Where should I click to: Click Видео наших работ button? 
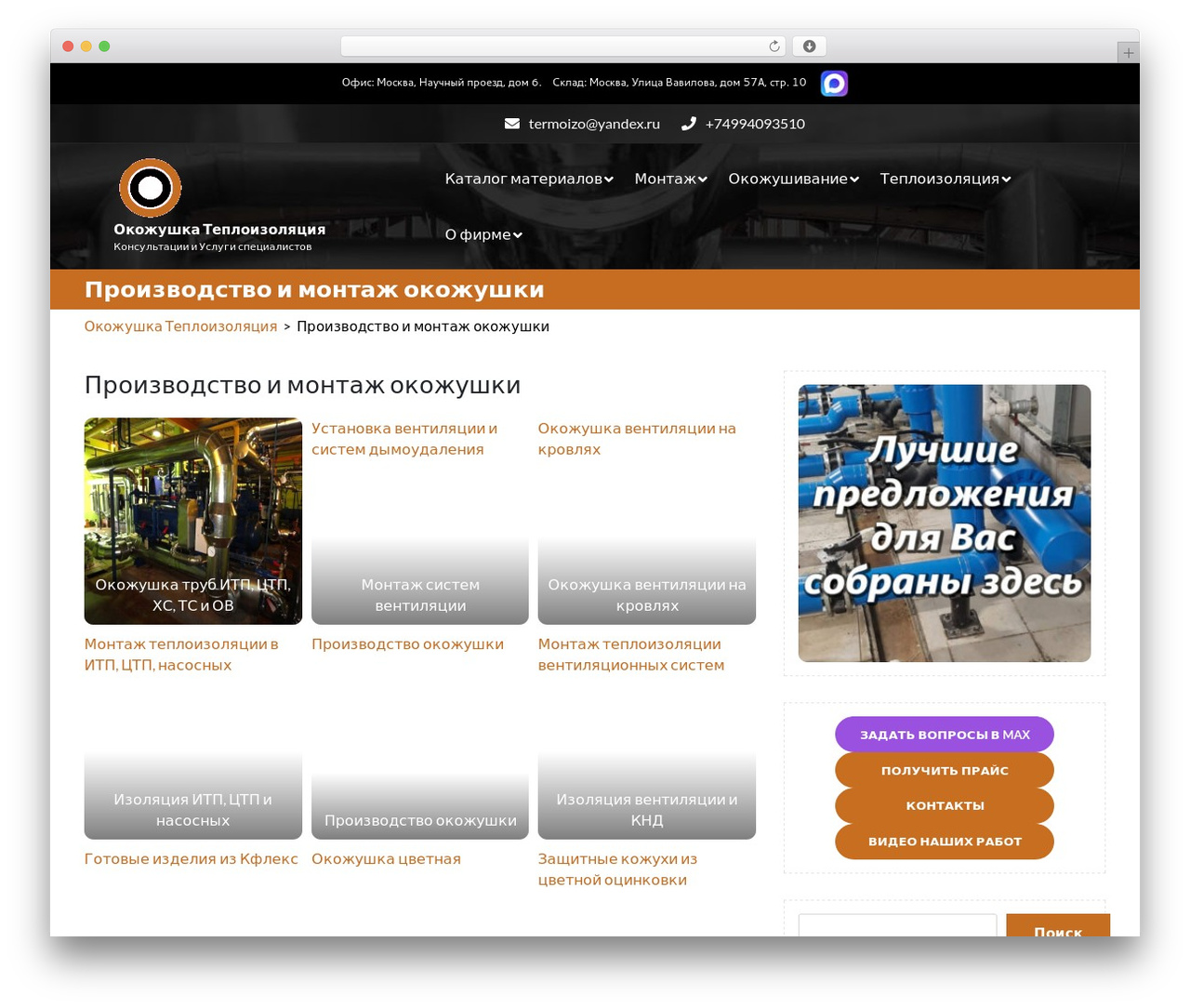(x=945, y=842)
